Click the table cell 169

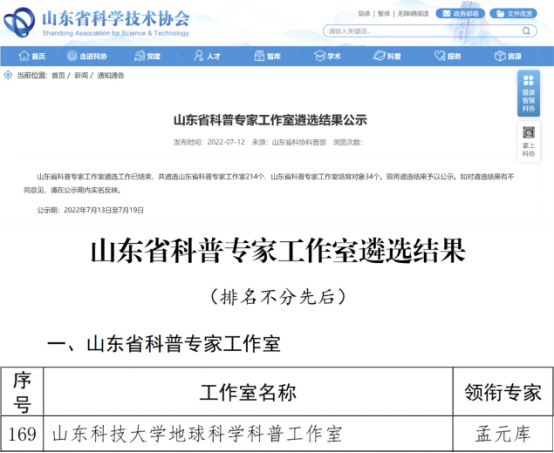[22, 434]
